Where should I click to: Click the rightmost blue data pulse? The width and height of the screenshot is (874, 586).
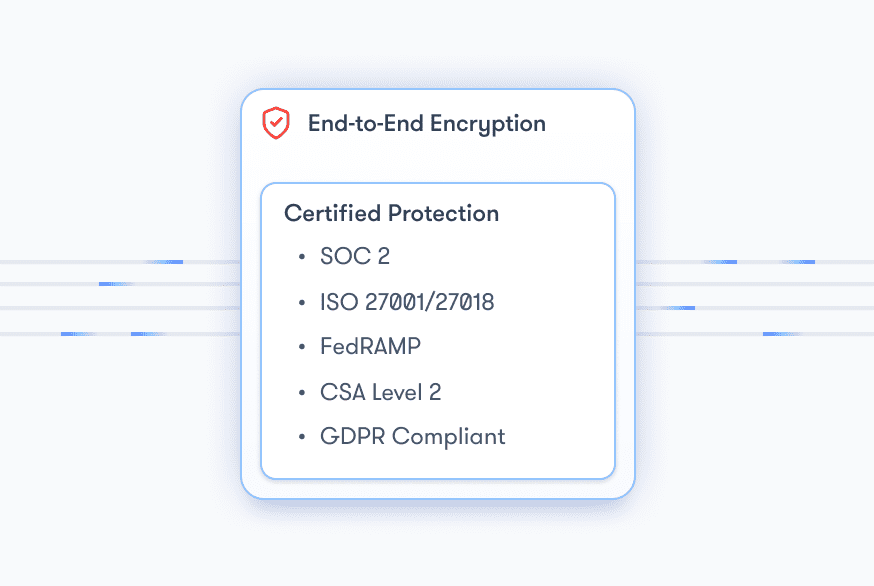pyautogui.click(x=798, y=261)
